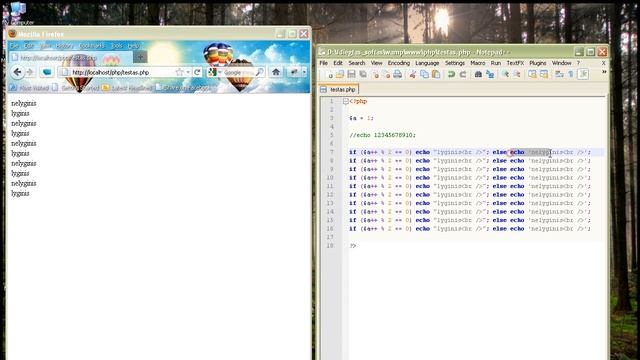
Task: Print the document using printer icon
Action: coord(398,75)
